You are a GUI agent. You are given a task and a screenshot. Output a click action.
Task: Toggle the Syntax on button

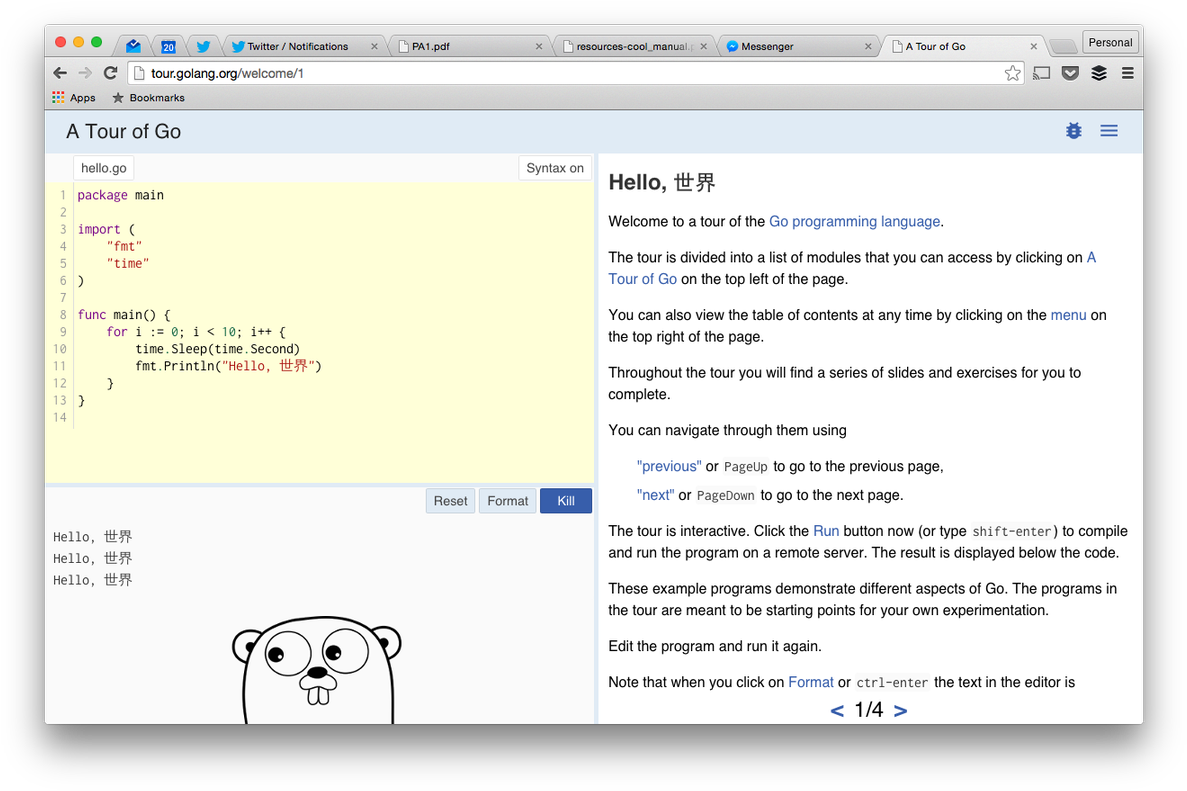[555, 168]
